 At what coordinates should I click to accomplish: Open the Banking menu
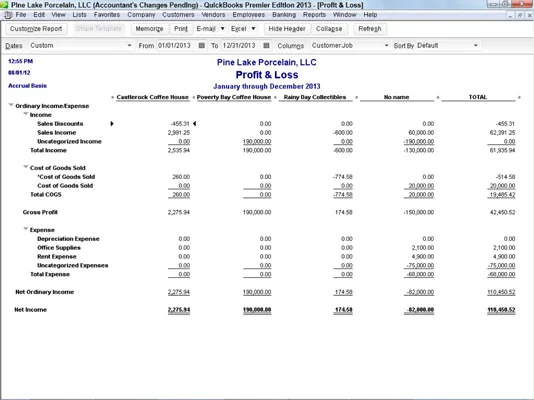click(284, 15)
